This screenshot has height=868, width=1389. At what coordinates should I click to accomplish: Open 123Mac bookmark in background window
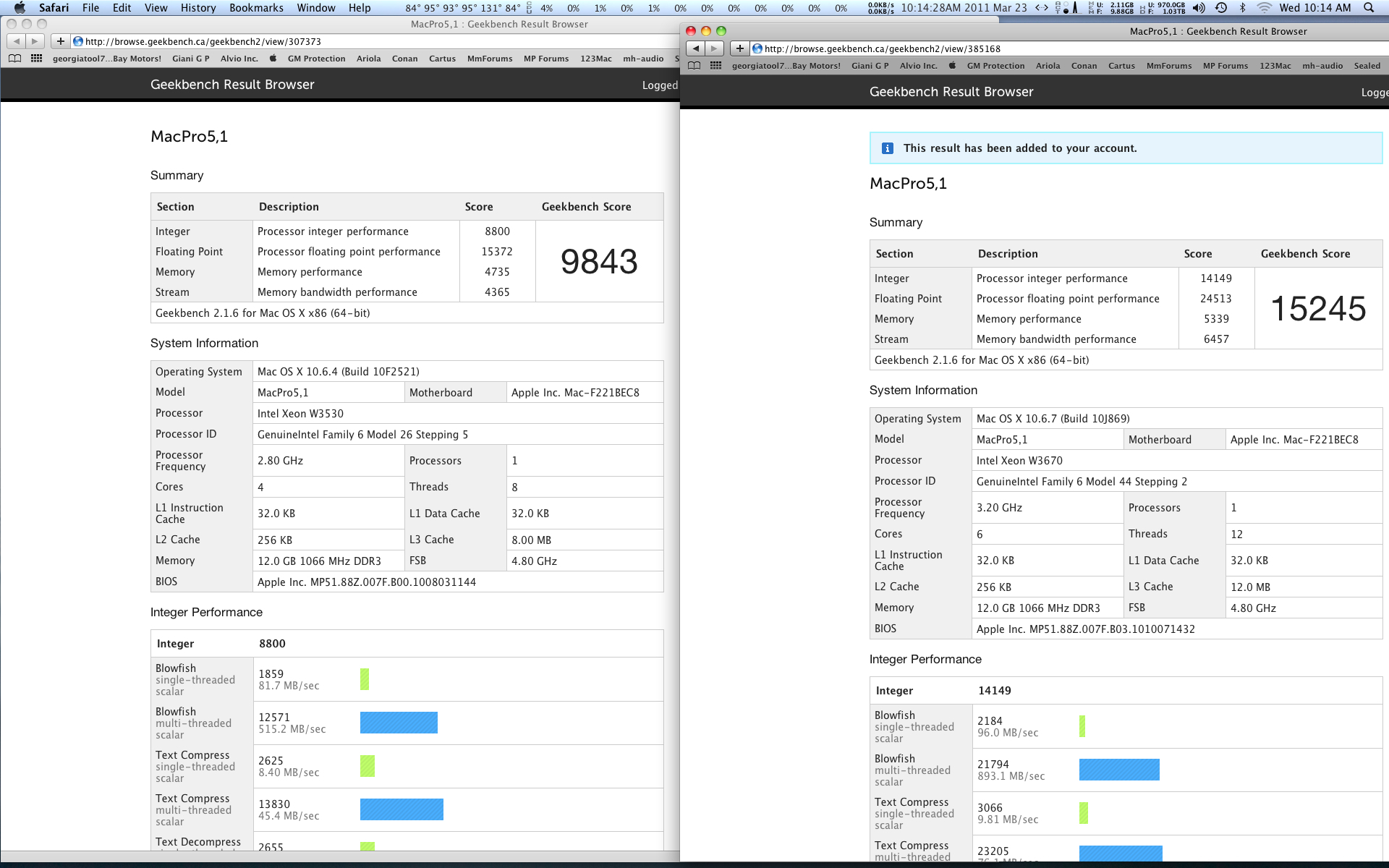click(595, 59)
